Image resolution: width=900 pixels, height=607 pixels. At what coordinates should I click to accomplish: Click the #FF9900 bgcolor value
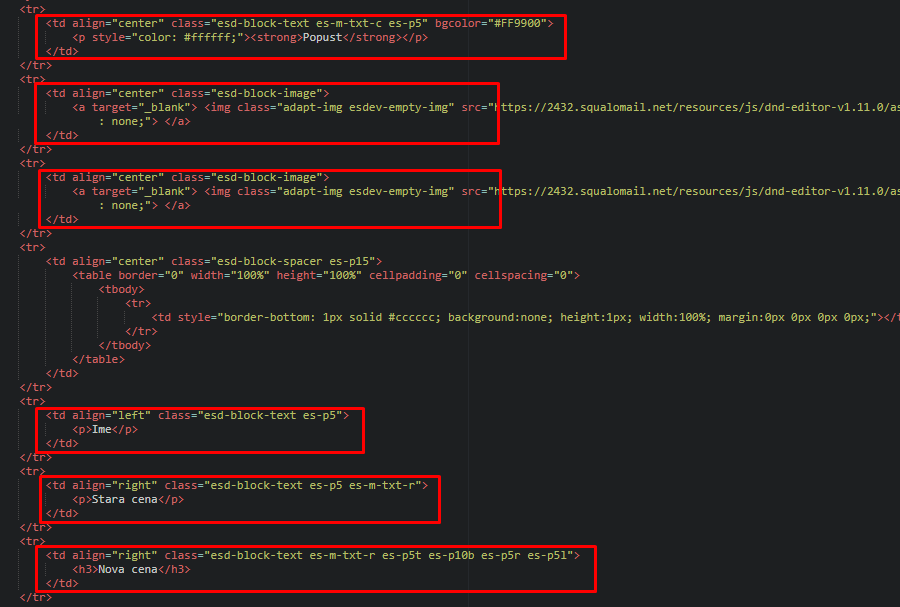(x=515, y=23)
